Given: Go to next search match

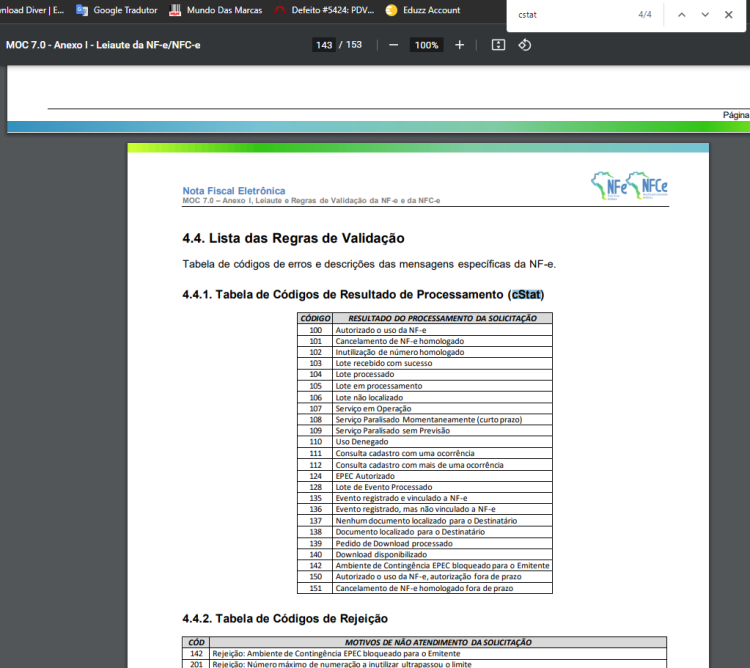Looking at the screenshot, I should (705, 15).
